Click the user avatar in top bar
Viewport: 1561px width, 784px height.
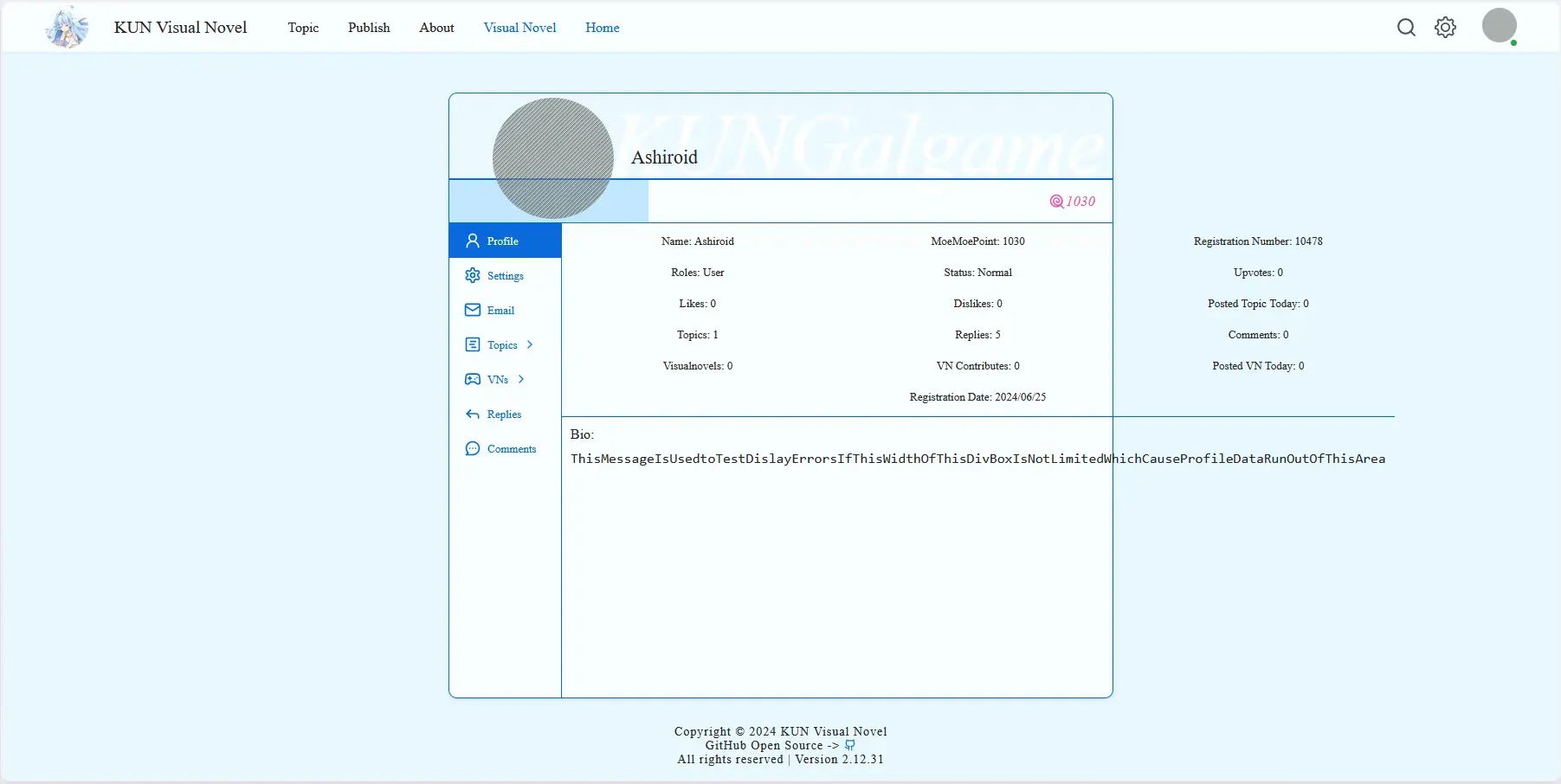[x=1500, y=26]
